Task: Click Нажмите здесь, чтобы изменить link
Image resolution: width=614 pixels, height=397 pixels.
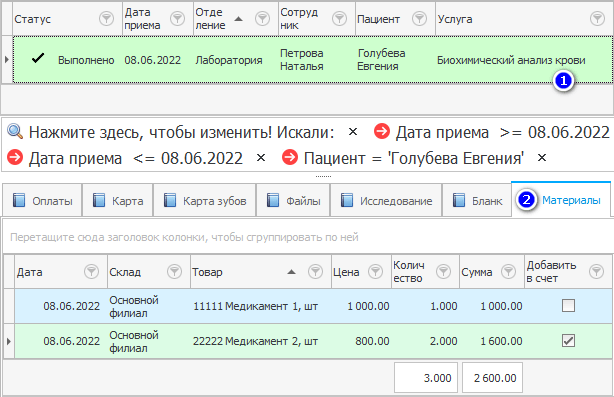Action: [150, 132]
